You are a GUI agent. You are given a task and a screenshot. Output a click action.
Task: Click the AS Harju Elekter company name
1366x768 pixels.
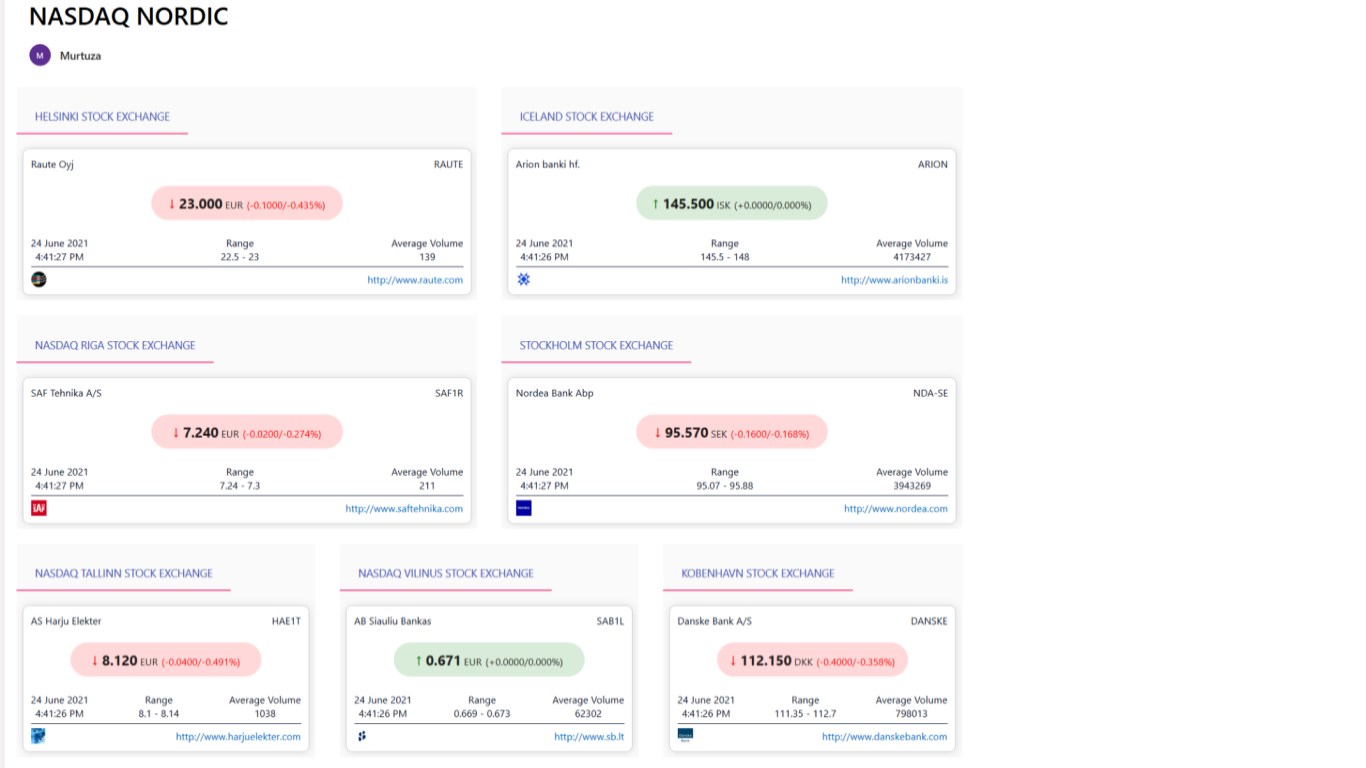click(66, 621)
